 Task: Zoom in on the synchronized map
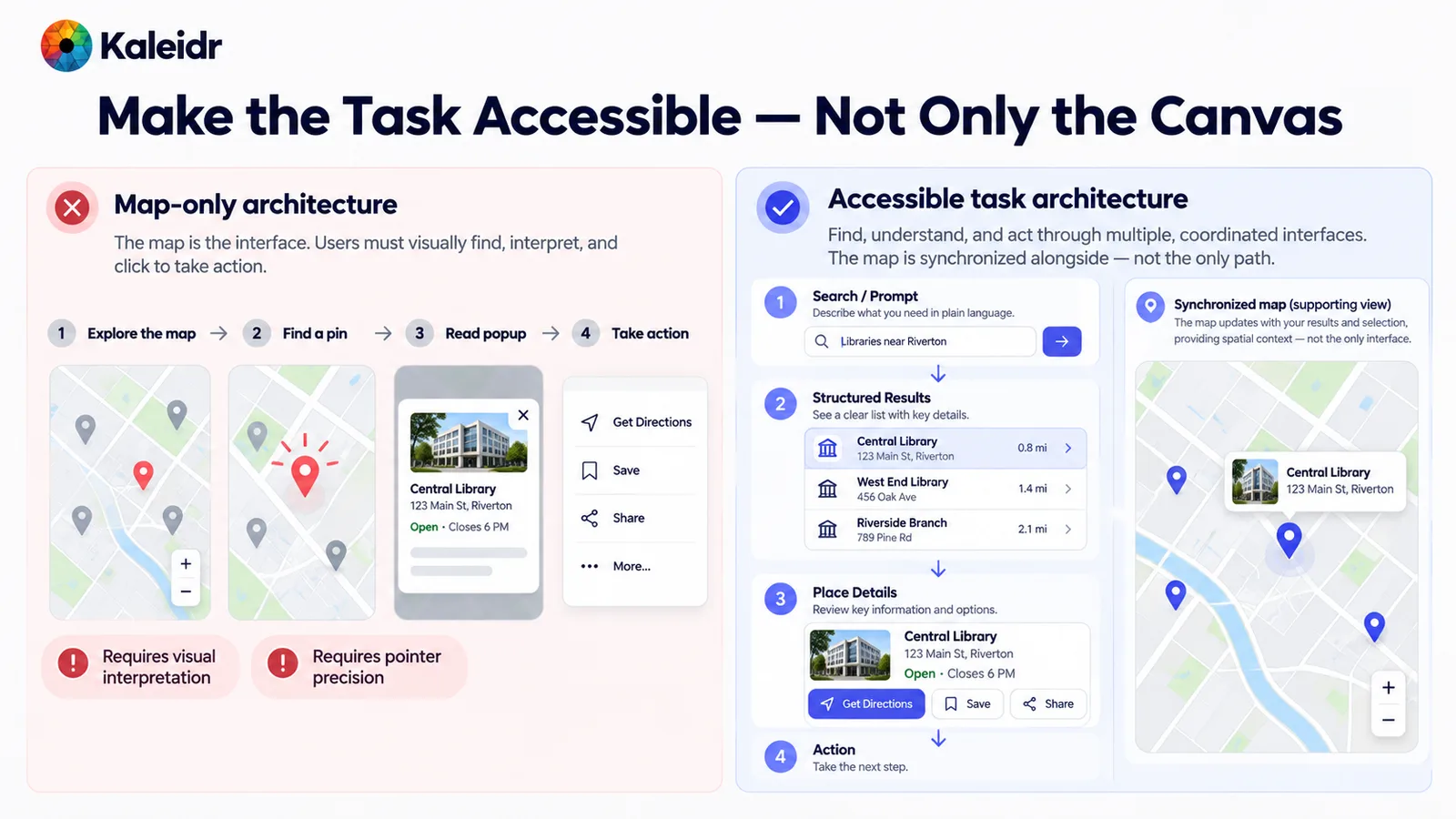tap(1389, 688)
